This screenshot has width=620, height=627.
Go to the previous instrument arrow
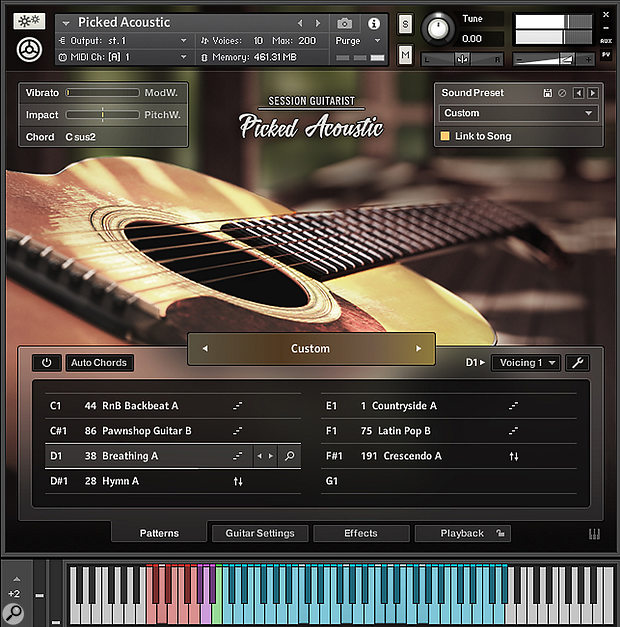point(300,24)
